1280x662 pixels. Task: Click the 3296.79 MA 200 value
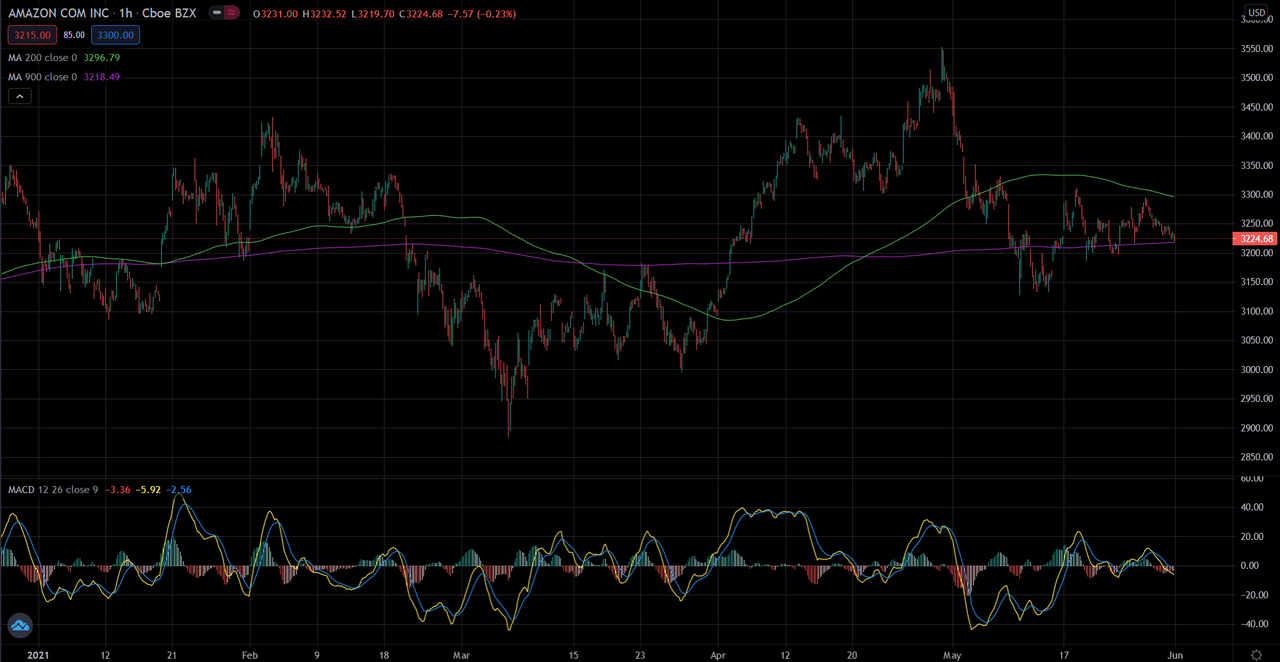(x=100, y=58)
